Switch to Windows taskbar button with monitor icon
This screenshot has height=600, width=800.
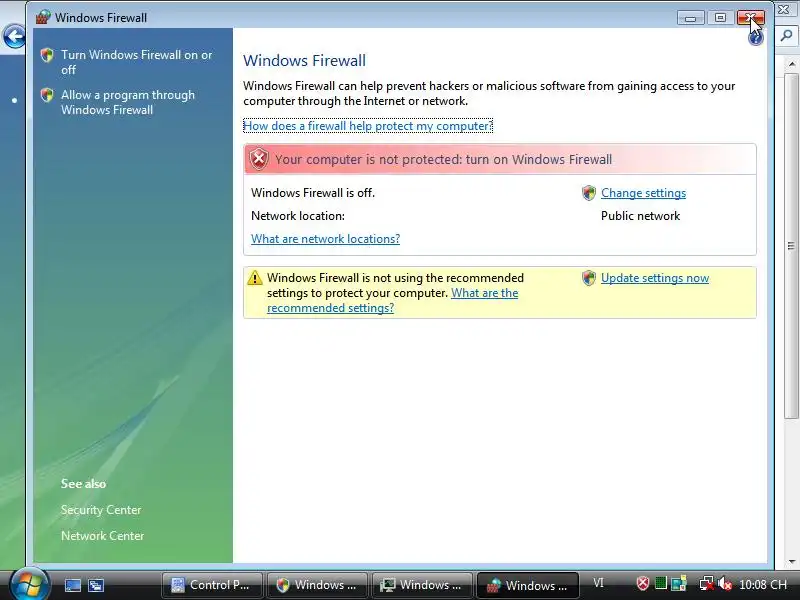coord(422,585)
